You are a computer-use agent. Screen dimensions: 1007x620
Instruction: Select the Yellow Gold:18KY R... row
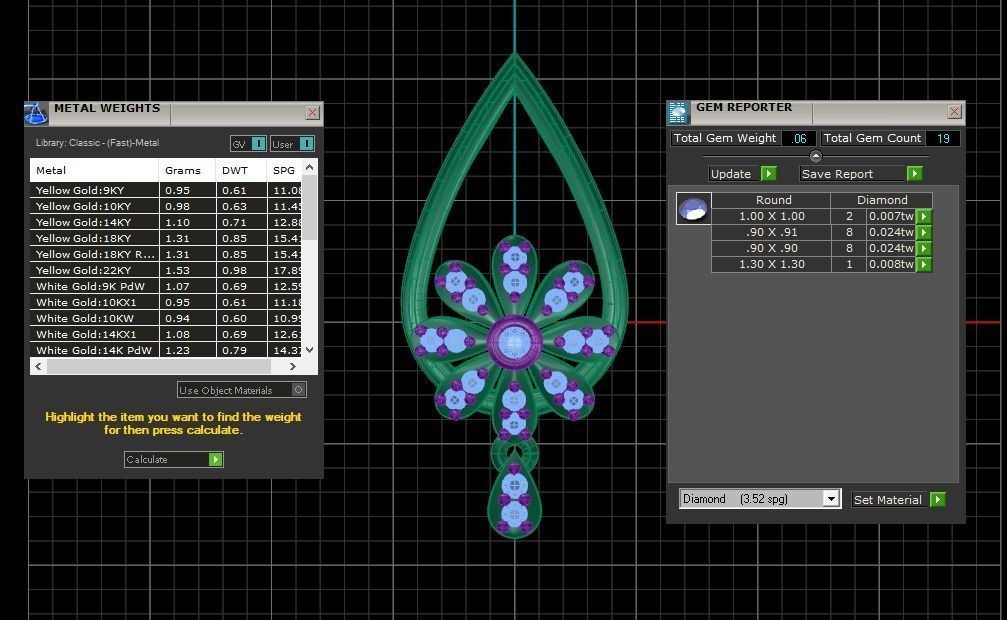(x=166, y=254)
